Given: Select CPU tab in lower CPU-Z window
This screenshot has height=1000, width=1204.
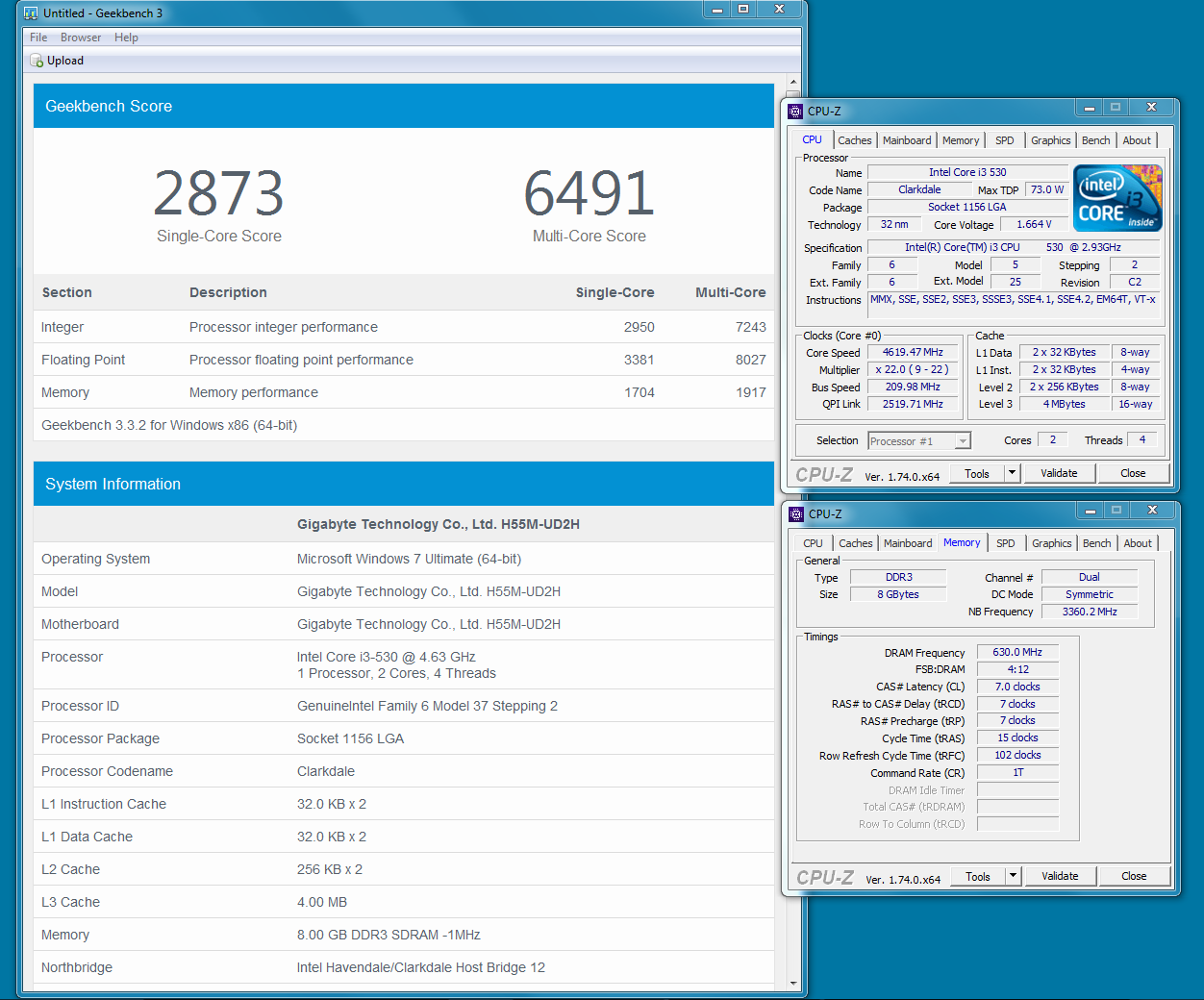Looking at the screenshot, I should coord(814,543).
